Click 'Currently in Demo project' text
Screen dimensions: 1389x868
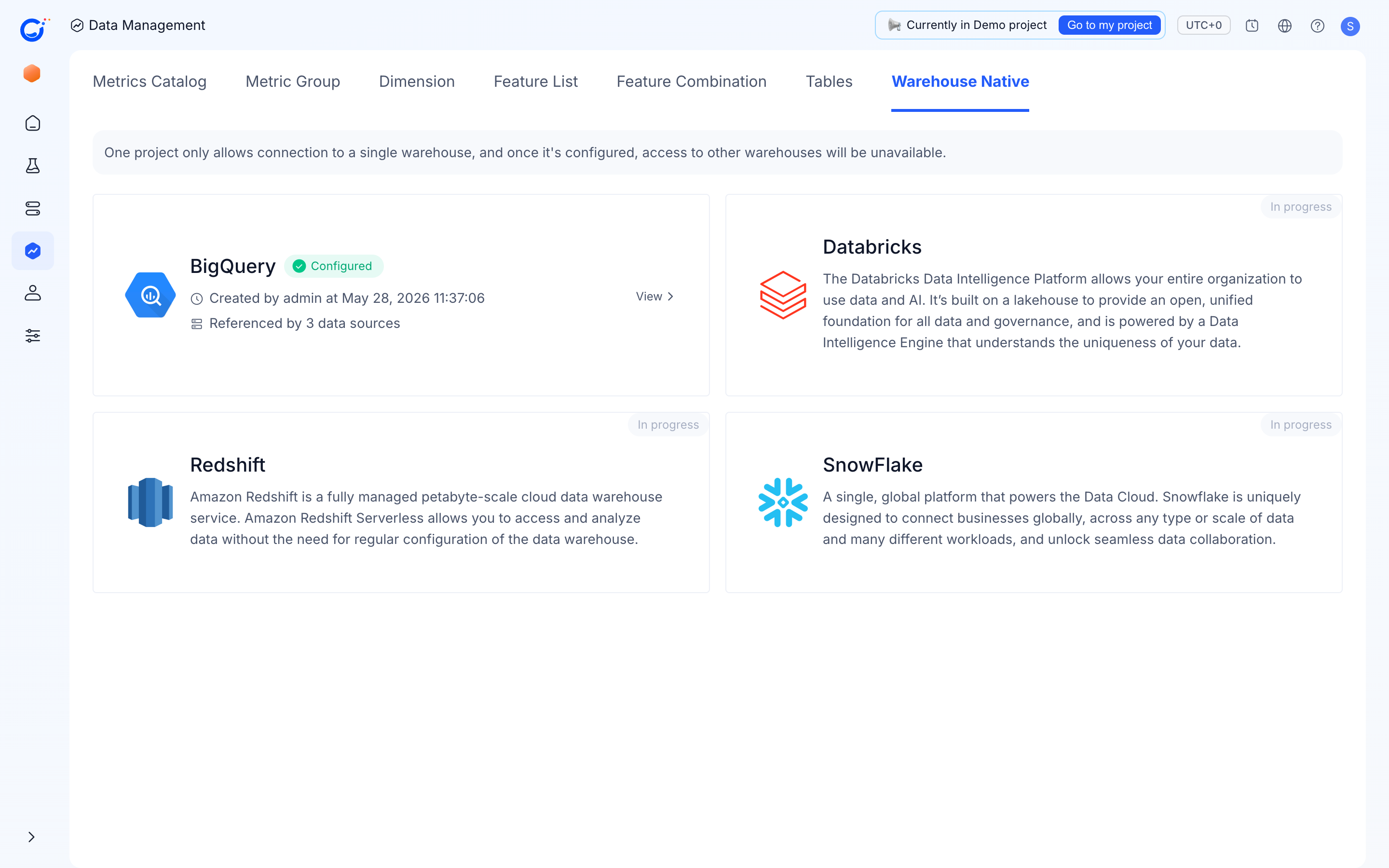coord(976,25)
